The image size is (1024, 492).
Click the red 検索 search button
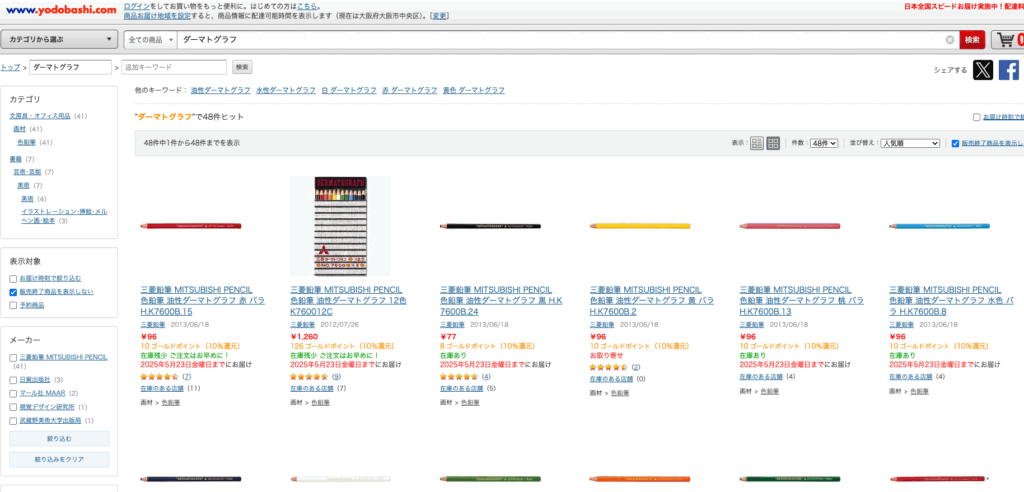click(x=972, y=40)
